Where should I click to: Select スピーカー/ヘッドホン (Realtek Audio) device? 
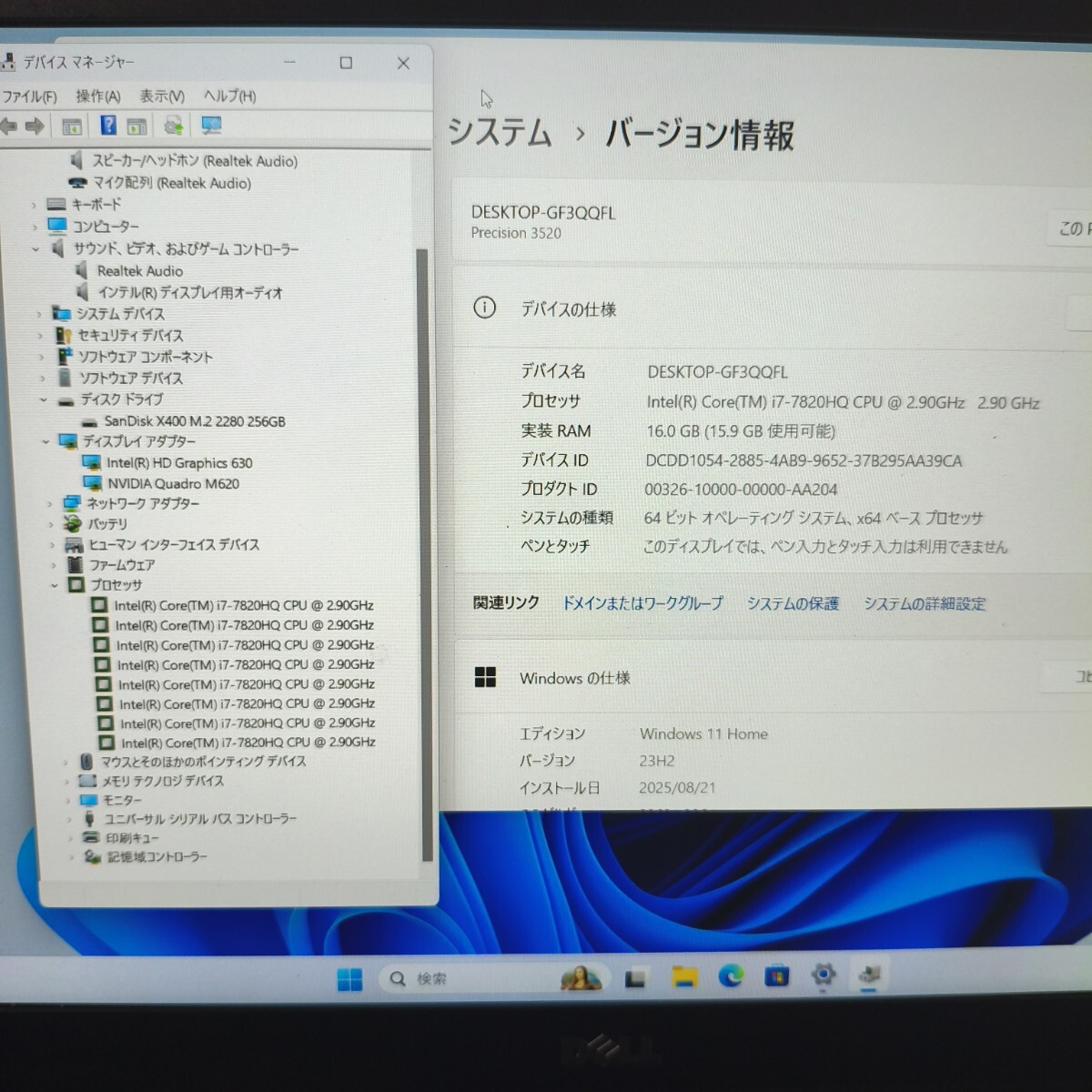click(195, 161)
